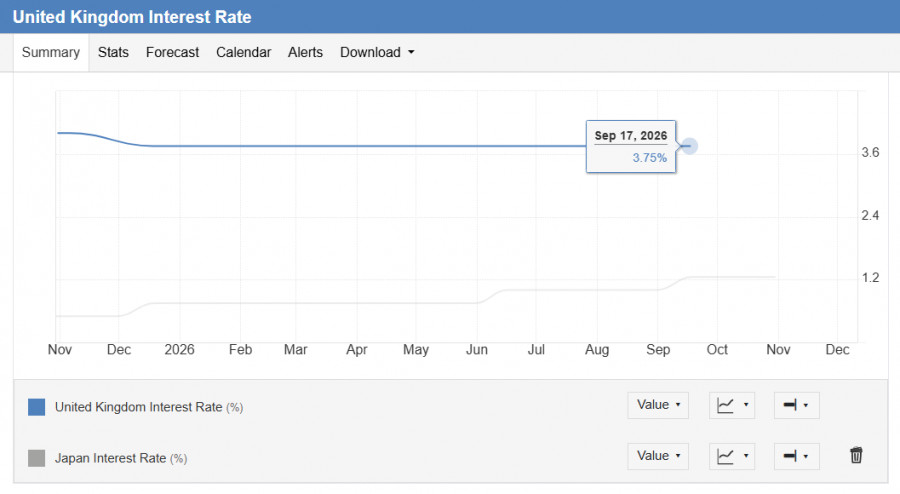Click the Japan Interest Rate legend label
This screenshot has height=494, width=900.
point(121,458)
